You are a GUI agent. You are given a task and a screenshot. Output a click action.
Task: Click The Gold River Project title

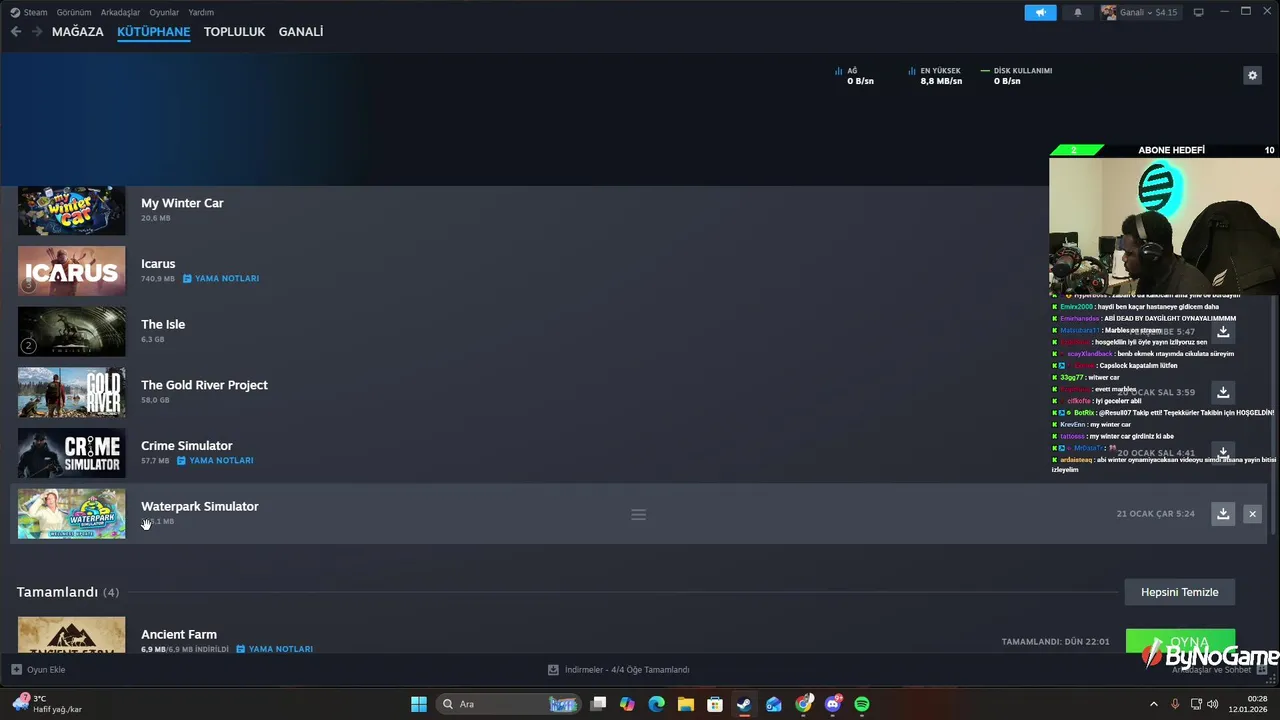204,385
